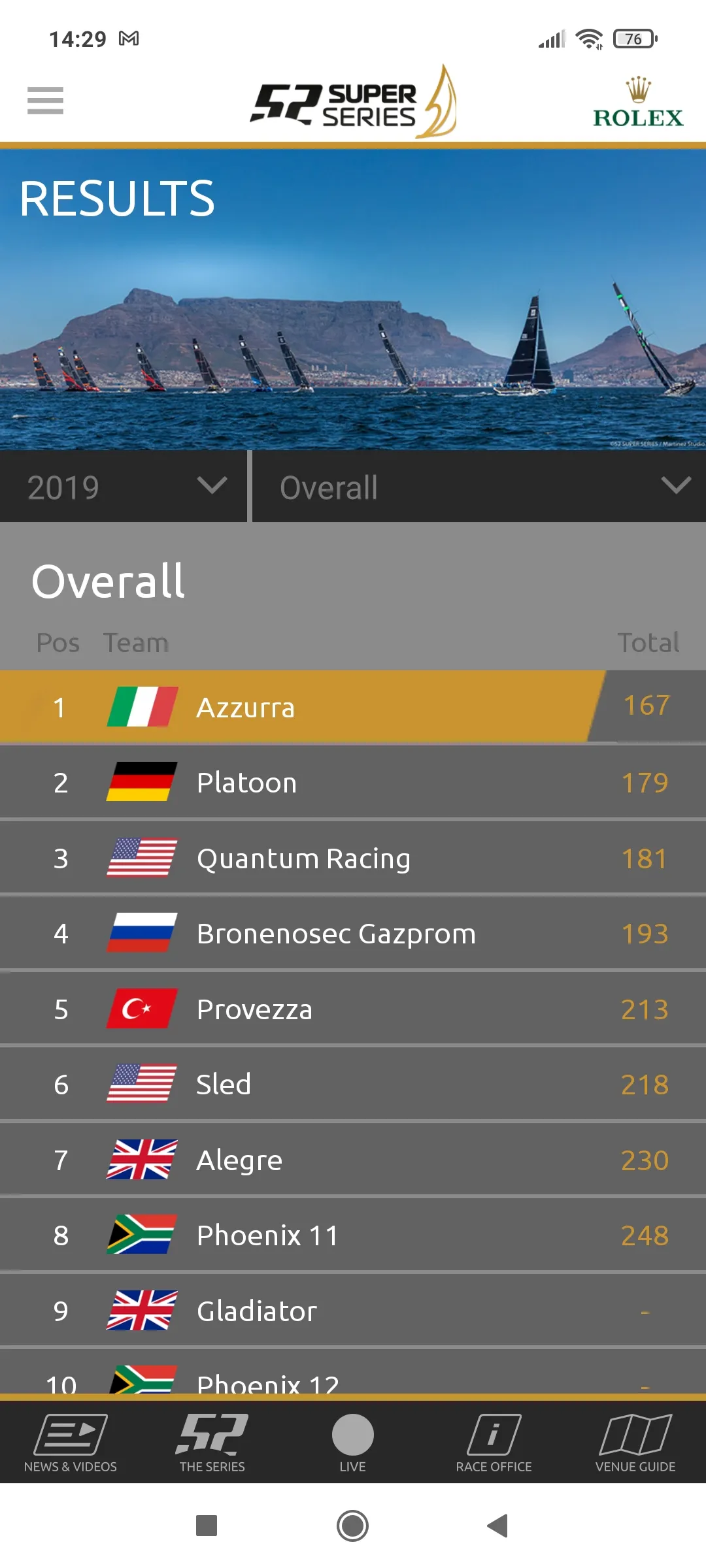The image size is (706, 1568).
Task: Go to The Series tab
Action: pyautogui.click(x=212, y=1443)
